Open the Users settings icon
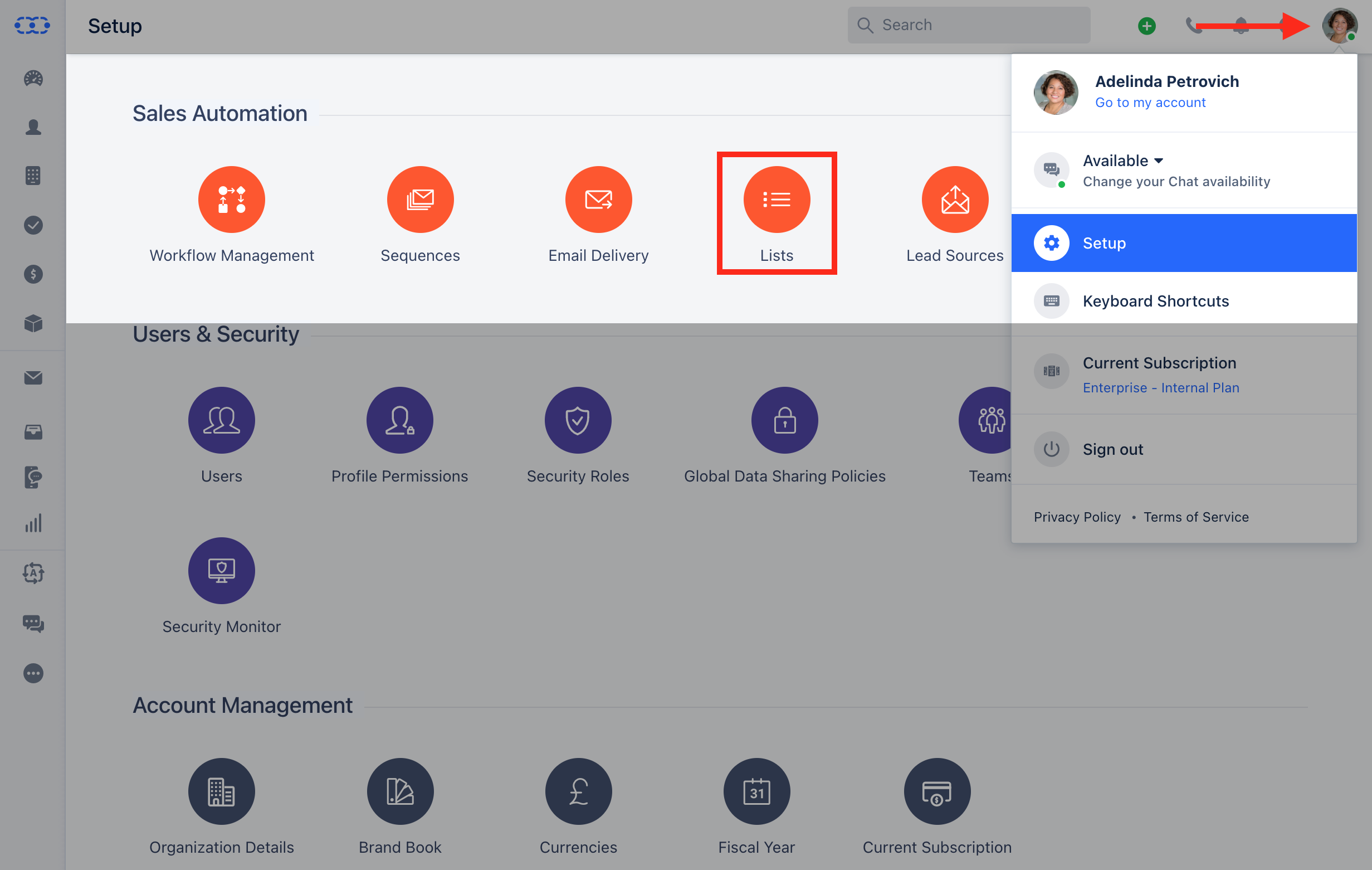 click(x=222, y=420)
